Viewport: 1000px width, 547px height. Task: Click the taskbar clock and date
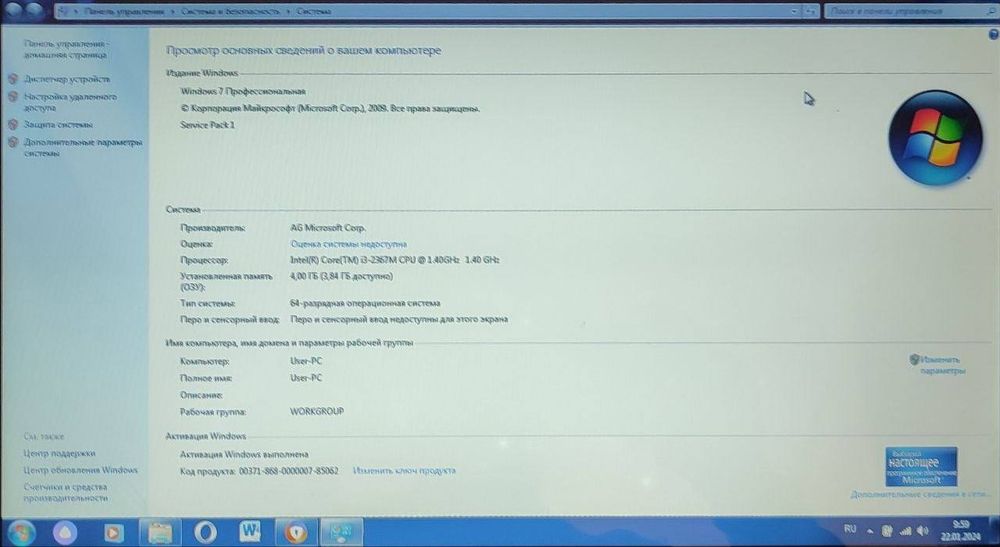(961, 531)
